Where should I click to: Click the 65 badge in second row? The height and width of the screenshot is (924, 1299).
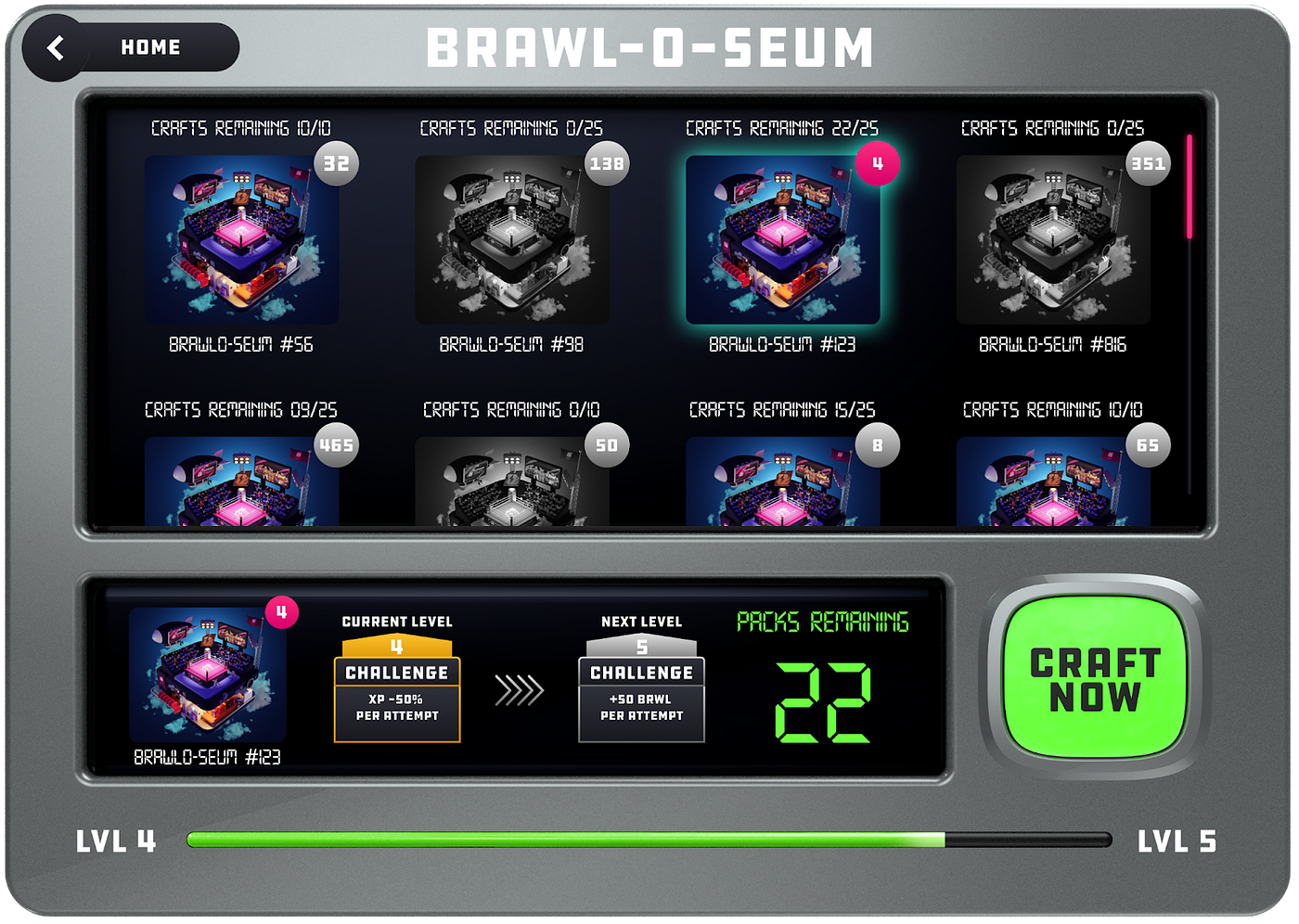point(1148,445)
